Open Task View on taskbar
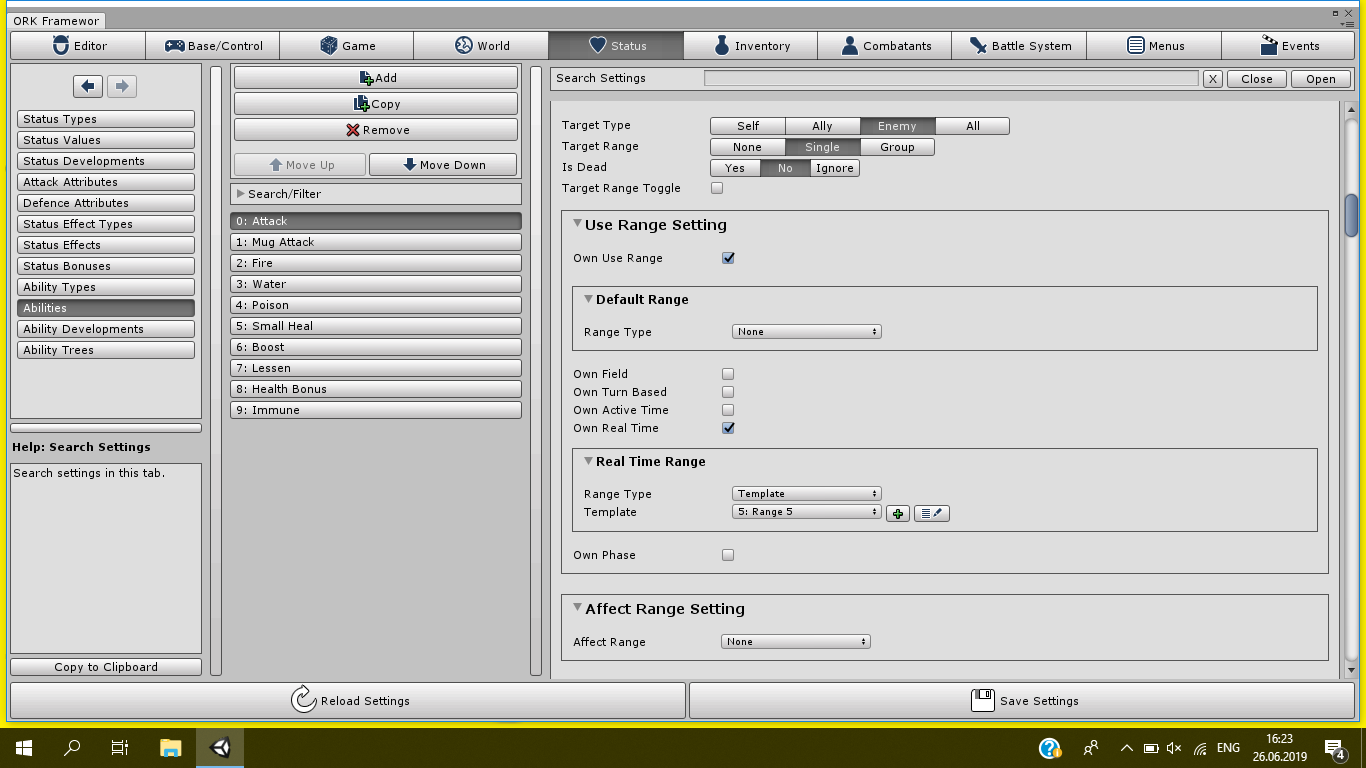Viewport: 1366px width, 768px height. click(x=120, y=748)
